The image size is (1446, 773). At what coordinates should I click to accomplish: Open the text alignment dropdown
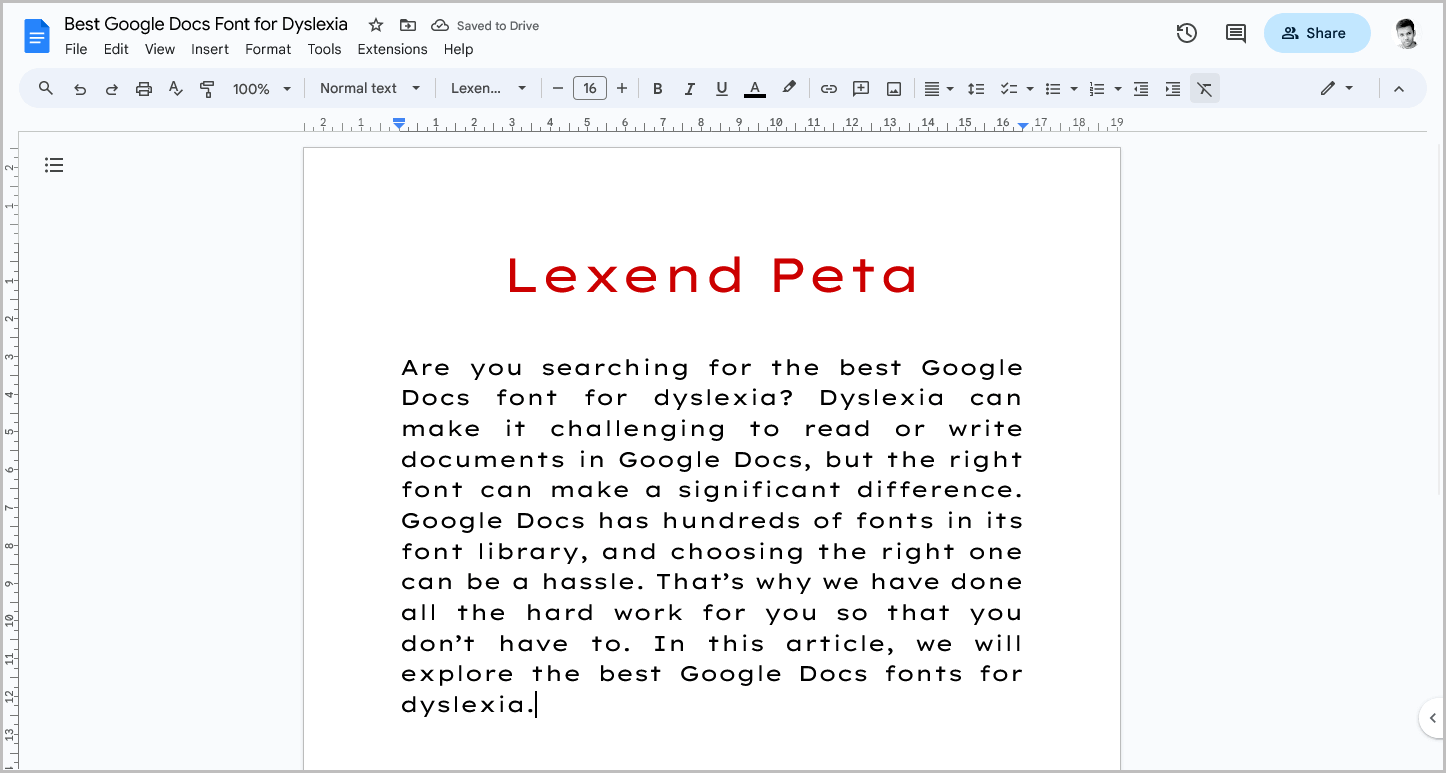click(938, 89)
